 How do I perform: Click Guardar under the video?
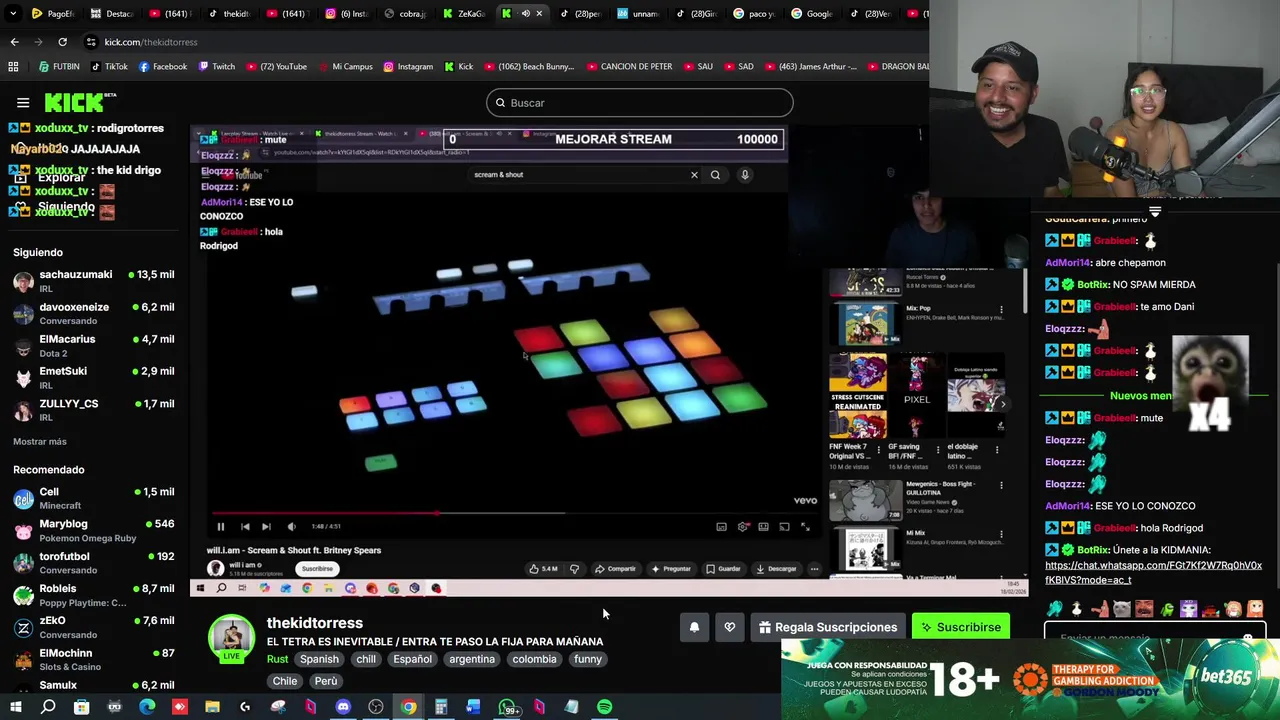click(723, 569)
